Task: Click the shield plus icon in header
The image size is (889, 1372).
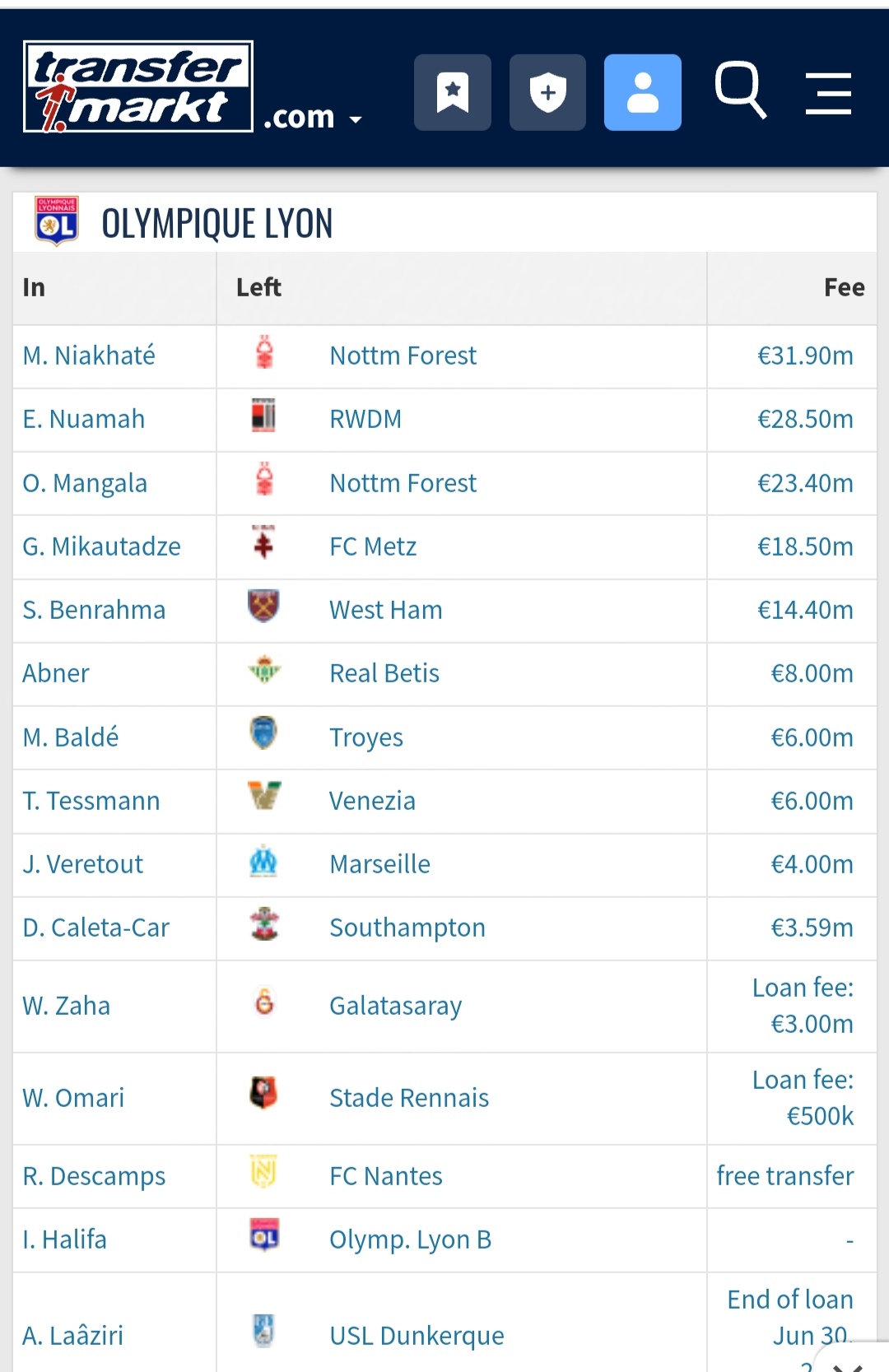Action: click(547, 92)
